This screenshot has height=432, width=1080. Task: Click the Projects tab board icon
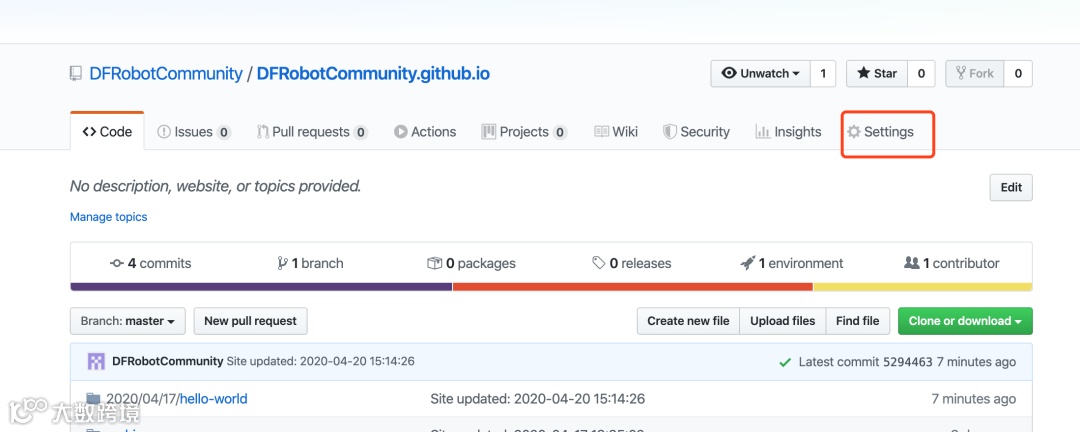coord(488,132)
